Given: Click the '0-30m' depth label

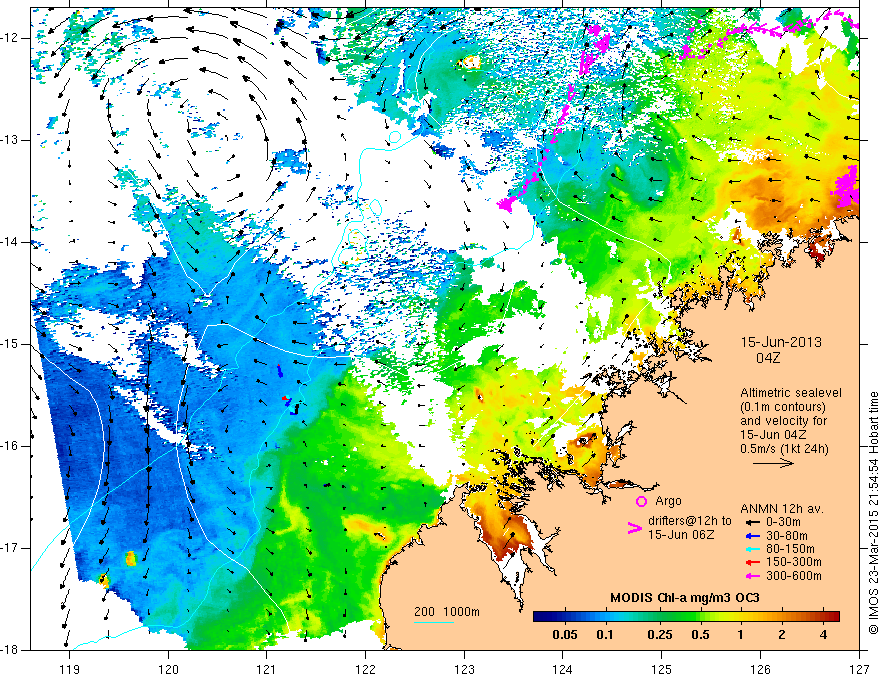Looking at the screenshot, I should [x=783, y=522].
